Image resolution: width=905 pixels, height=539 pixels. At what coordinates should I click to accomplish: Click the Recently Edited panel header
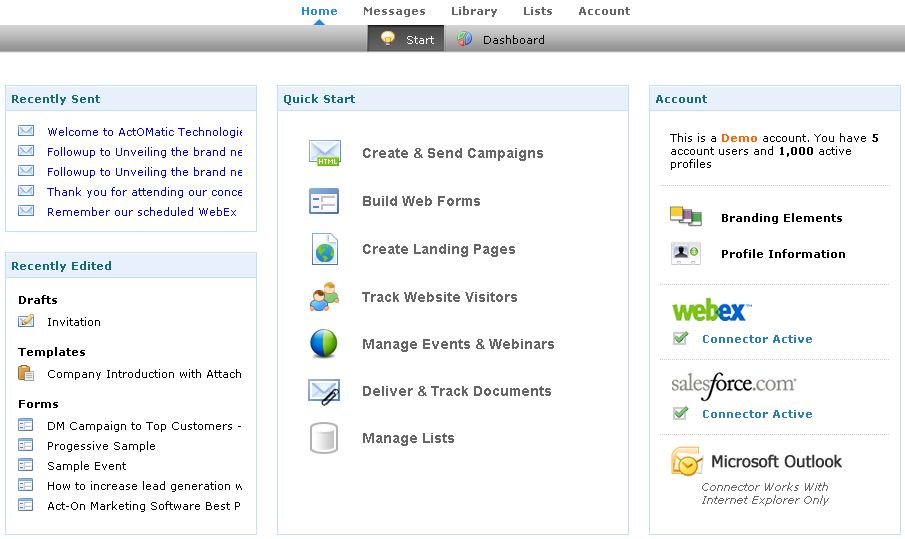(131, 265)
